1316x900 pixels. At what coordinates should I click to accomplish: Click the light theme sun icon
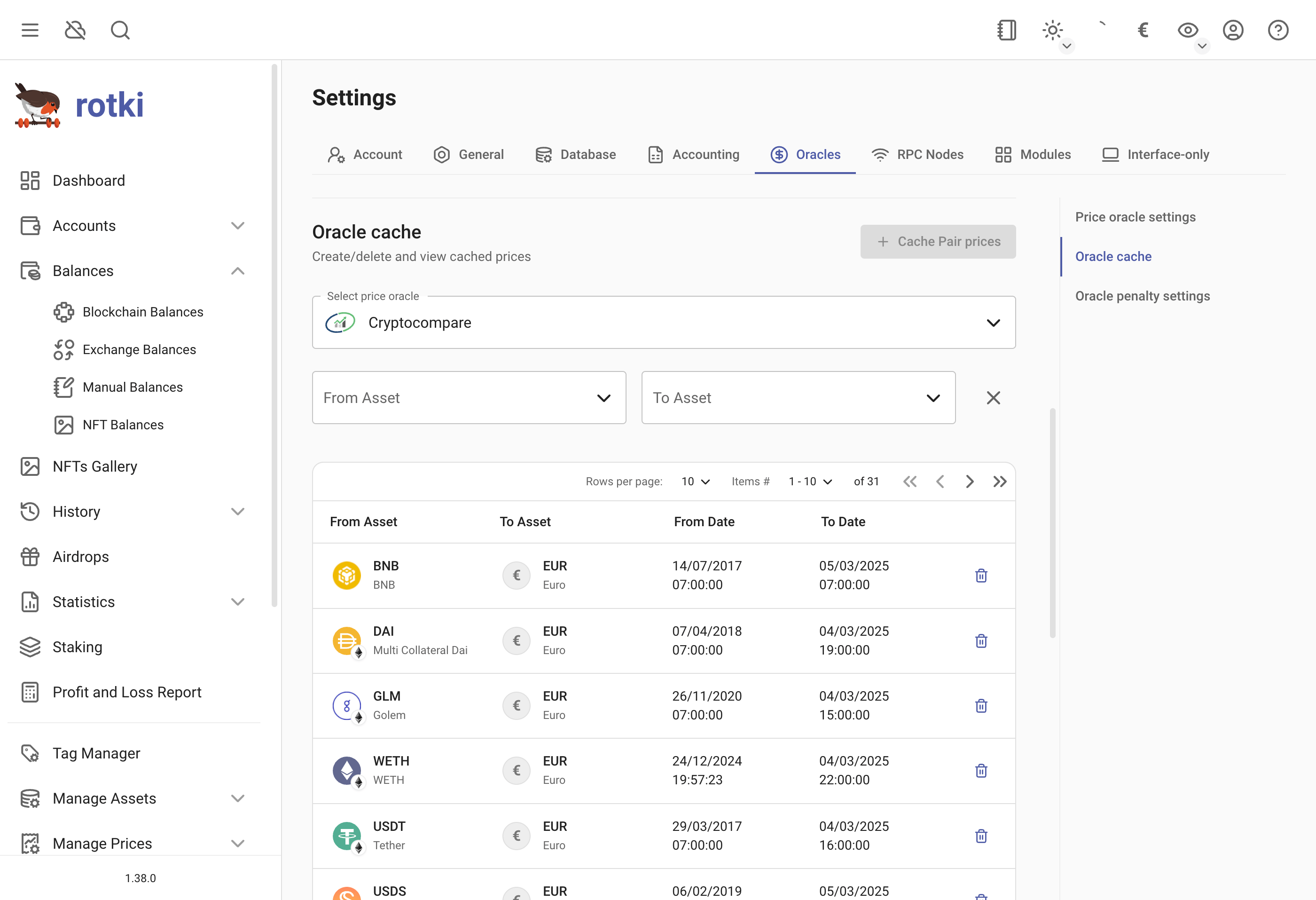pos(1052,30)
